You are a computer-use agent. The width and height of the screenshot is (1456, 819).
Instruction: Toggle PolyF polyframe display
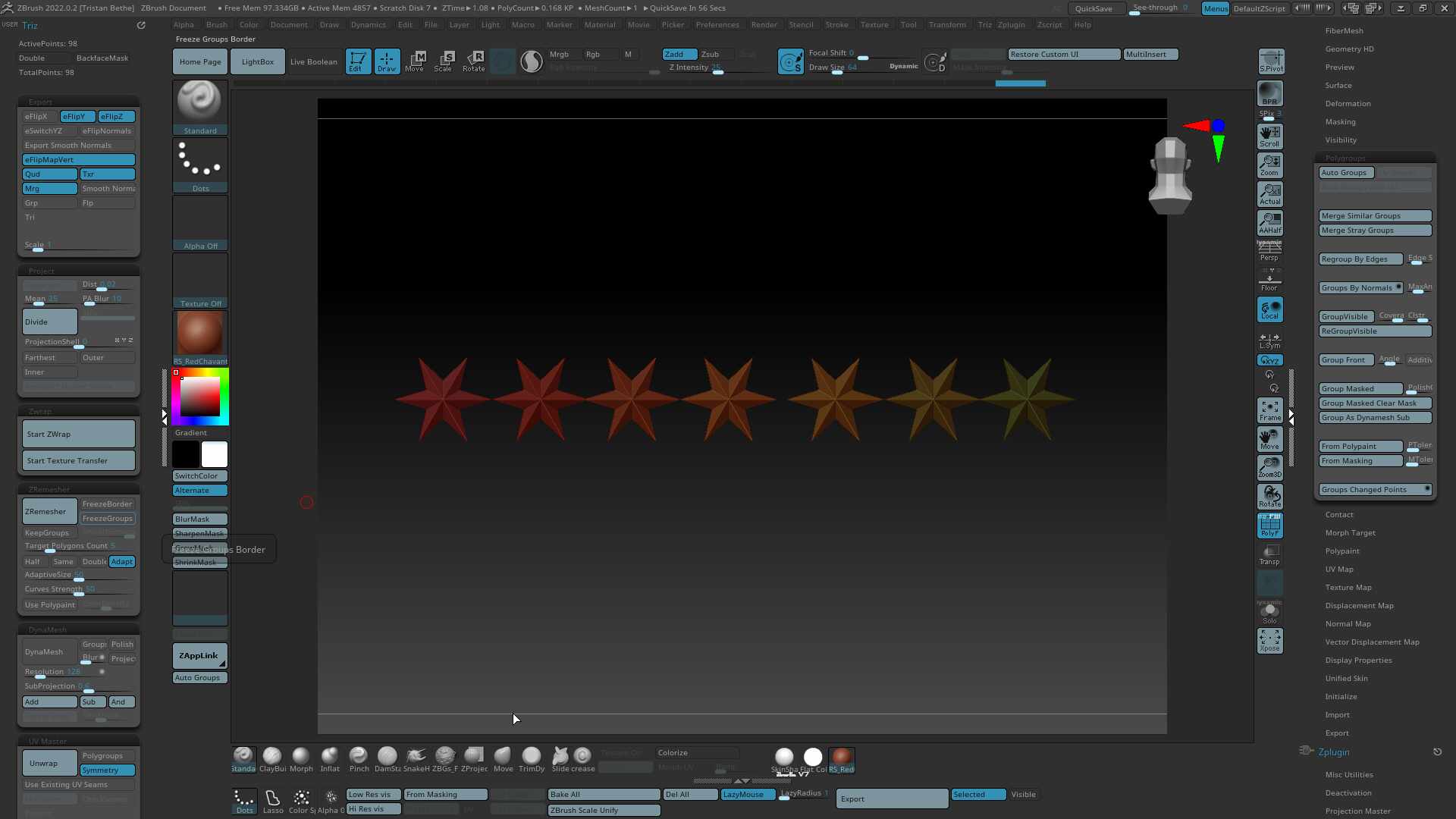point(1270,526)
